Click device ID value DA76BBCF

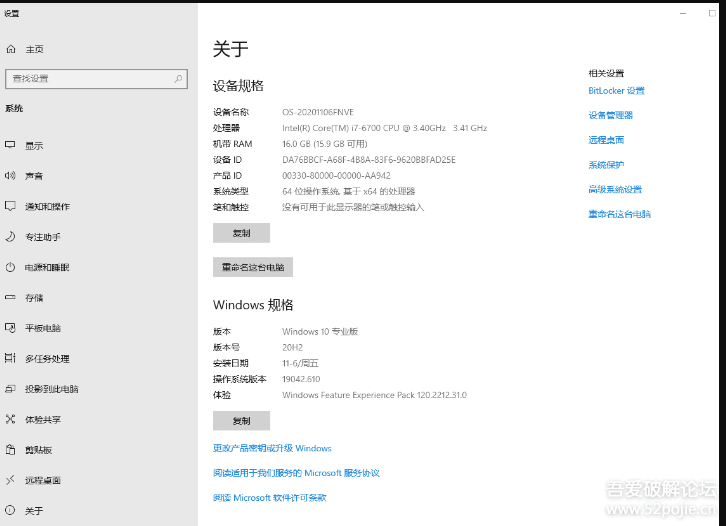369,160
